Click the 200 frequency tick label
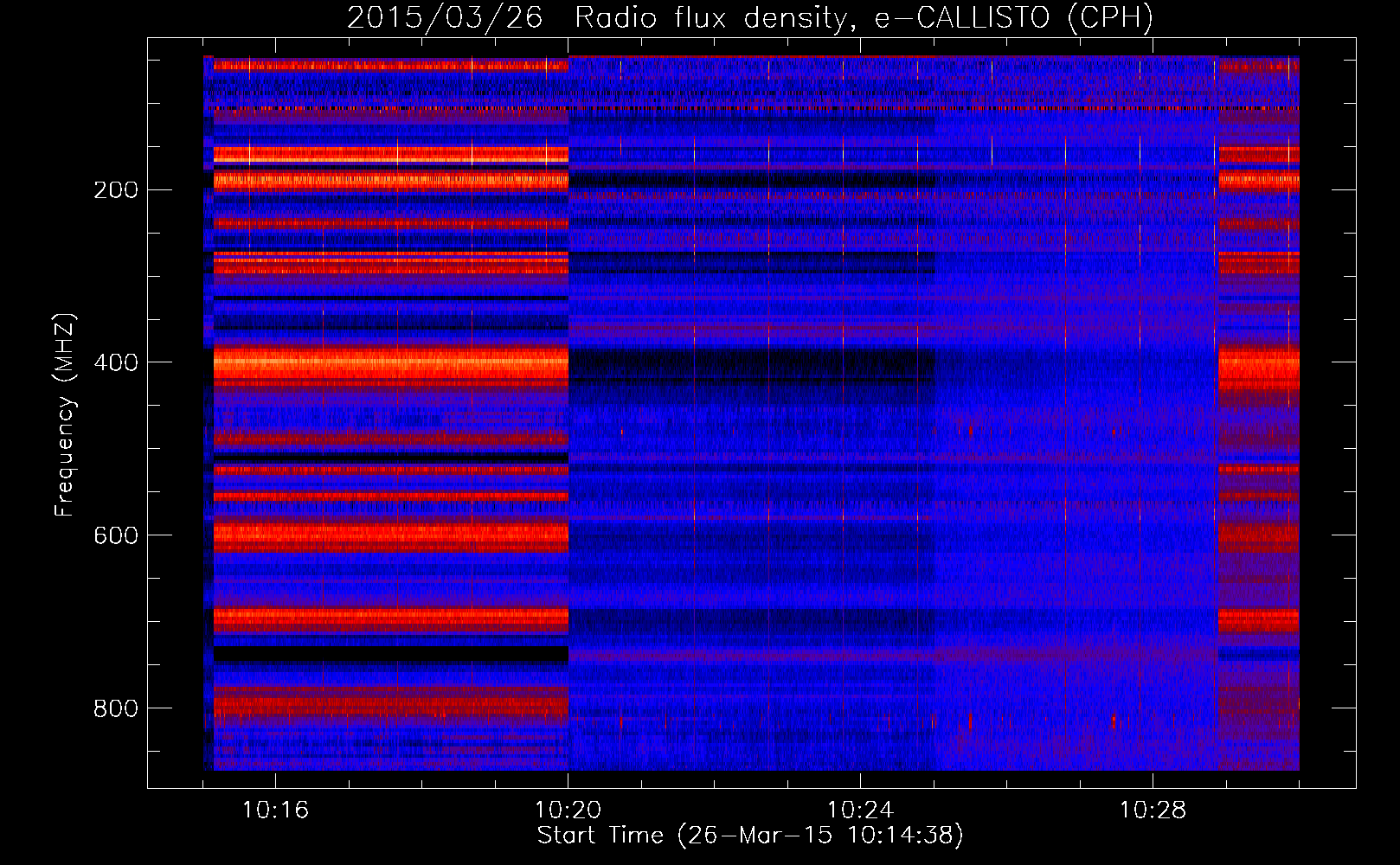 pos(115,190)
